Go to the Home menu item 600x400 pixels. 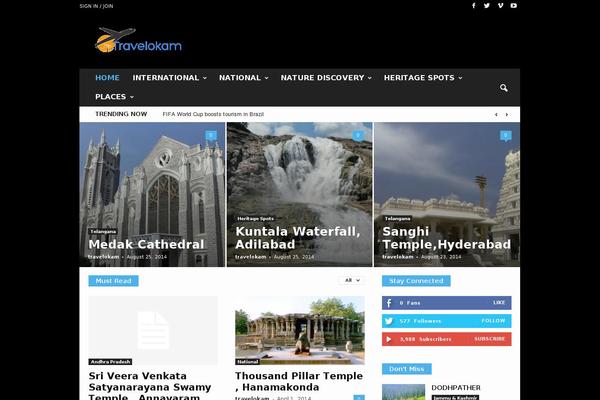click(x=107, y=78)
